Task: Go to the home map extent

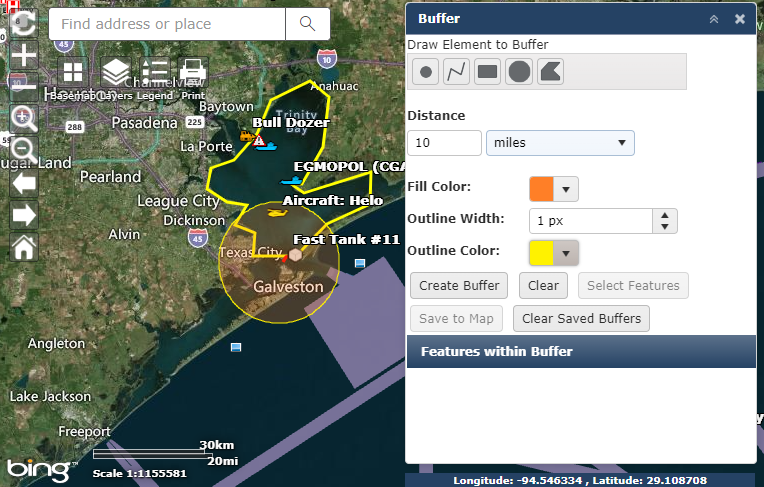Action: (23, 247)
